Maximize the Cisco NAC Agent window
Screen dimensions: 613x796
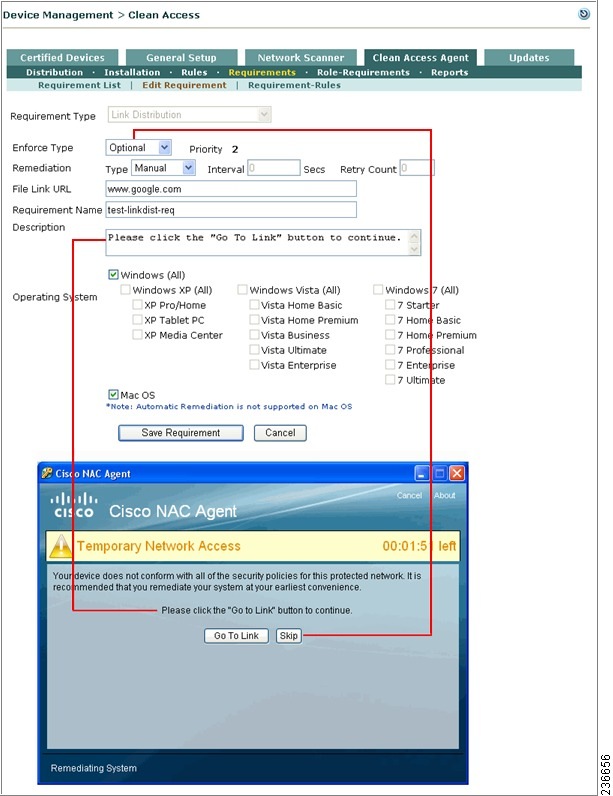pyautogui.click(x=439, y=473)
